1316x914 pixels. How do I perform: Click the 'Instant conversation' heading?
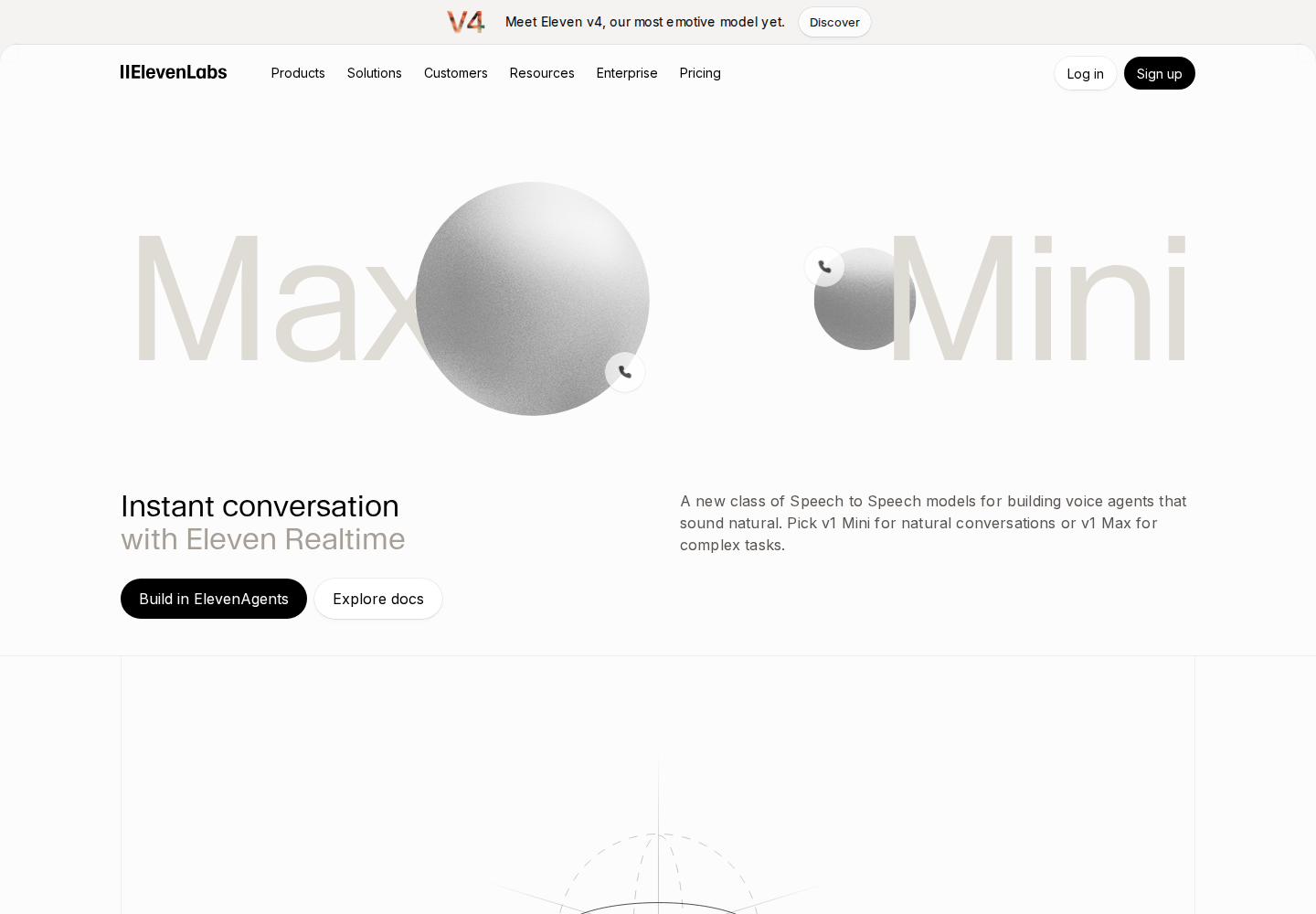coord(260,506)
